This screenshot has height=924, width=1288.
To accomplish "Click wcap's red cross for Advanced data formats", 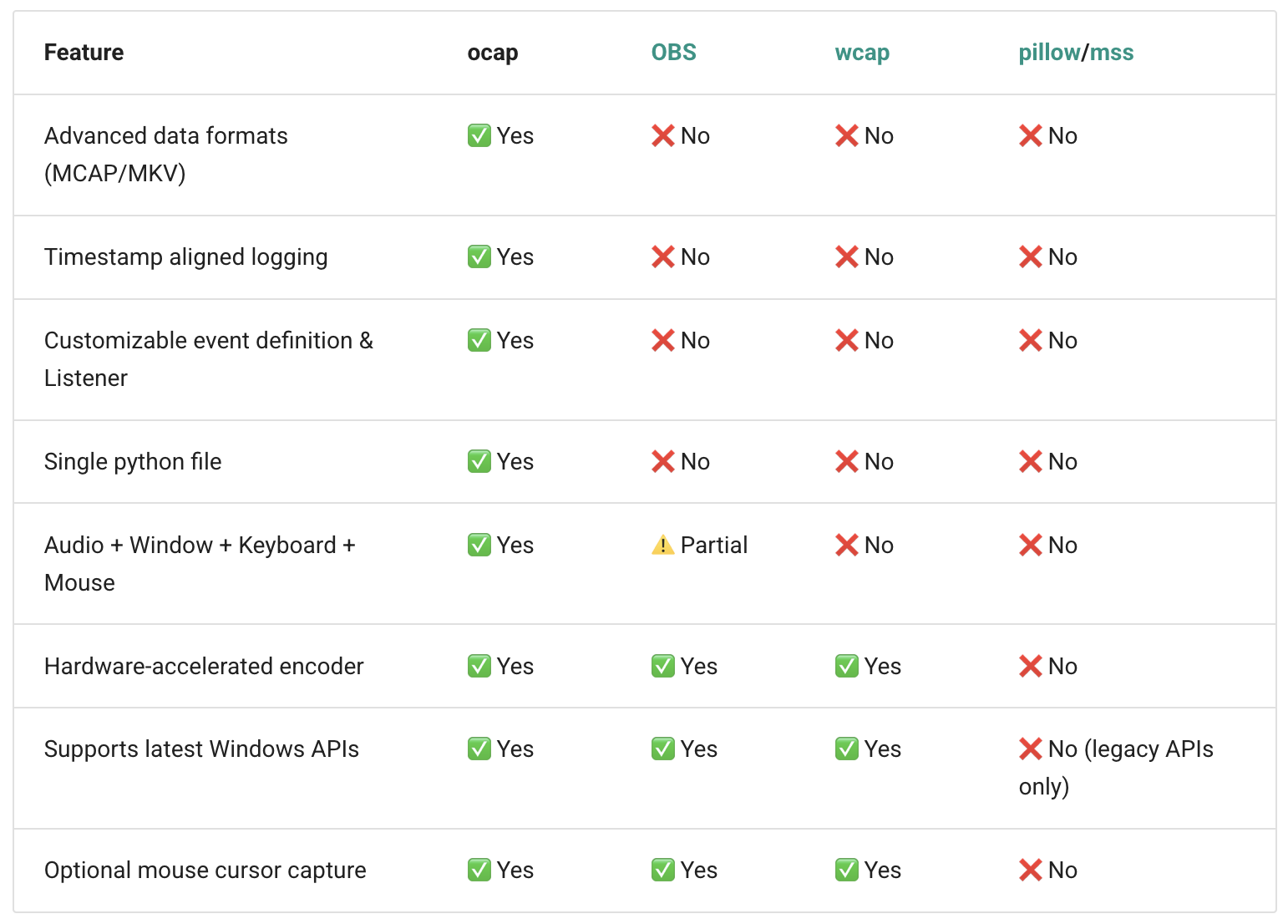I will click(x=847, y=136).
